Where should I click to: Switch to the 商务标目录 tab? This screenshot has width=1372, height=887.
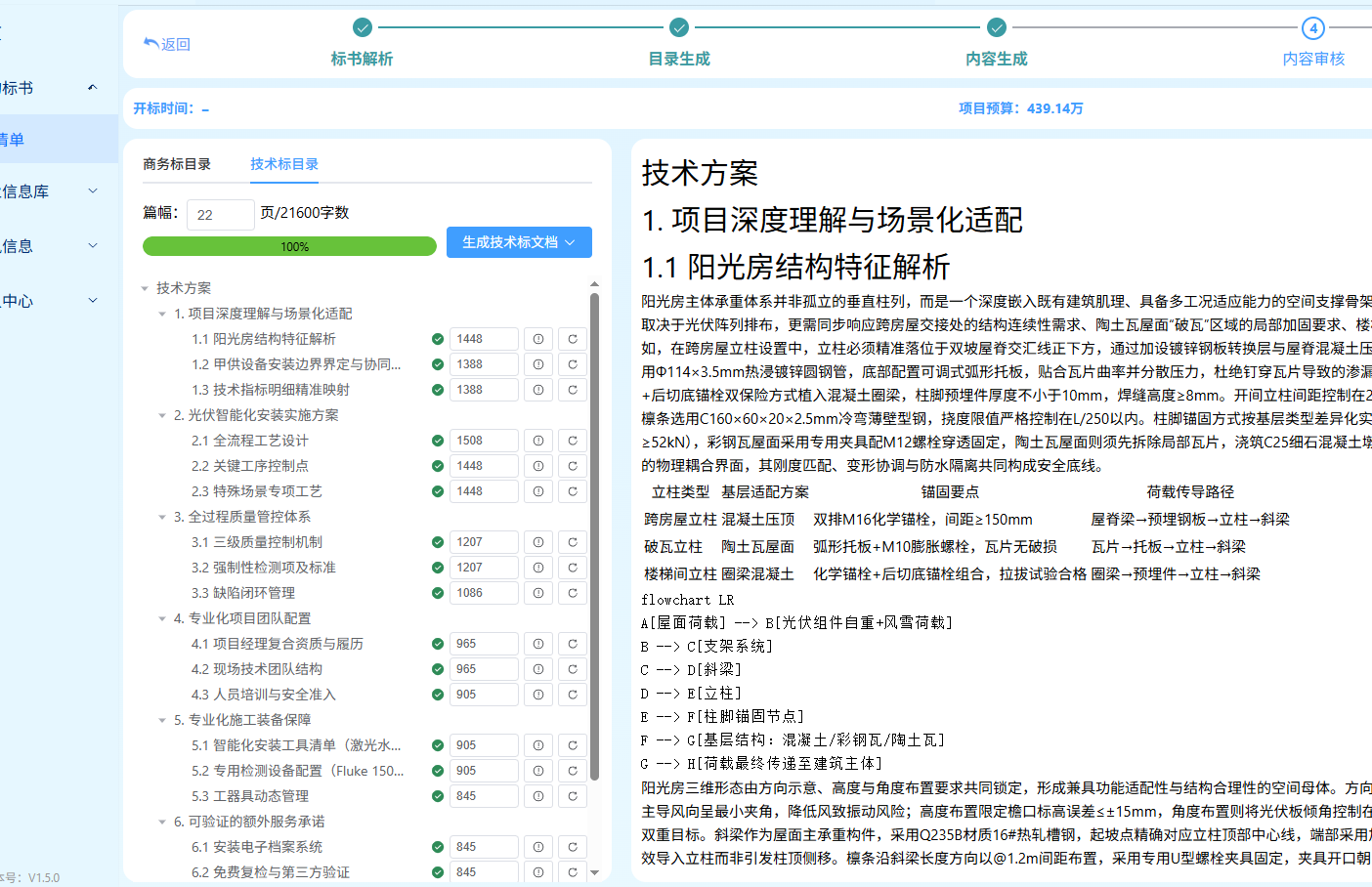tap(177, 164)
